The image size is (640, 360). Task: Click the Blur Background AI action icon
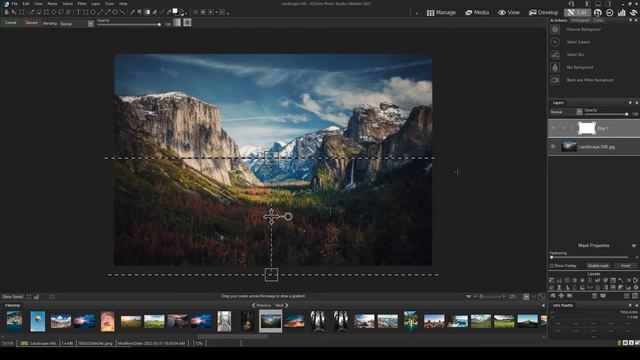click(555, 67)
